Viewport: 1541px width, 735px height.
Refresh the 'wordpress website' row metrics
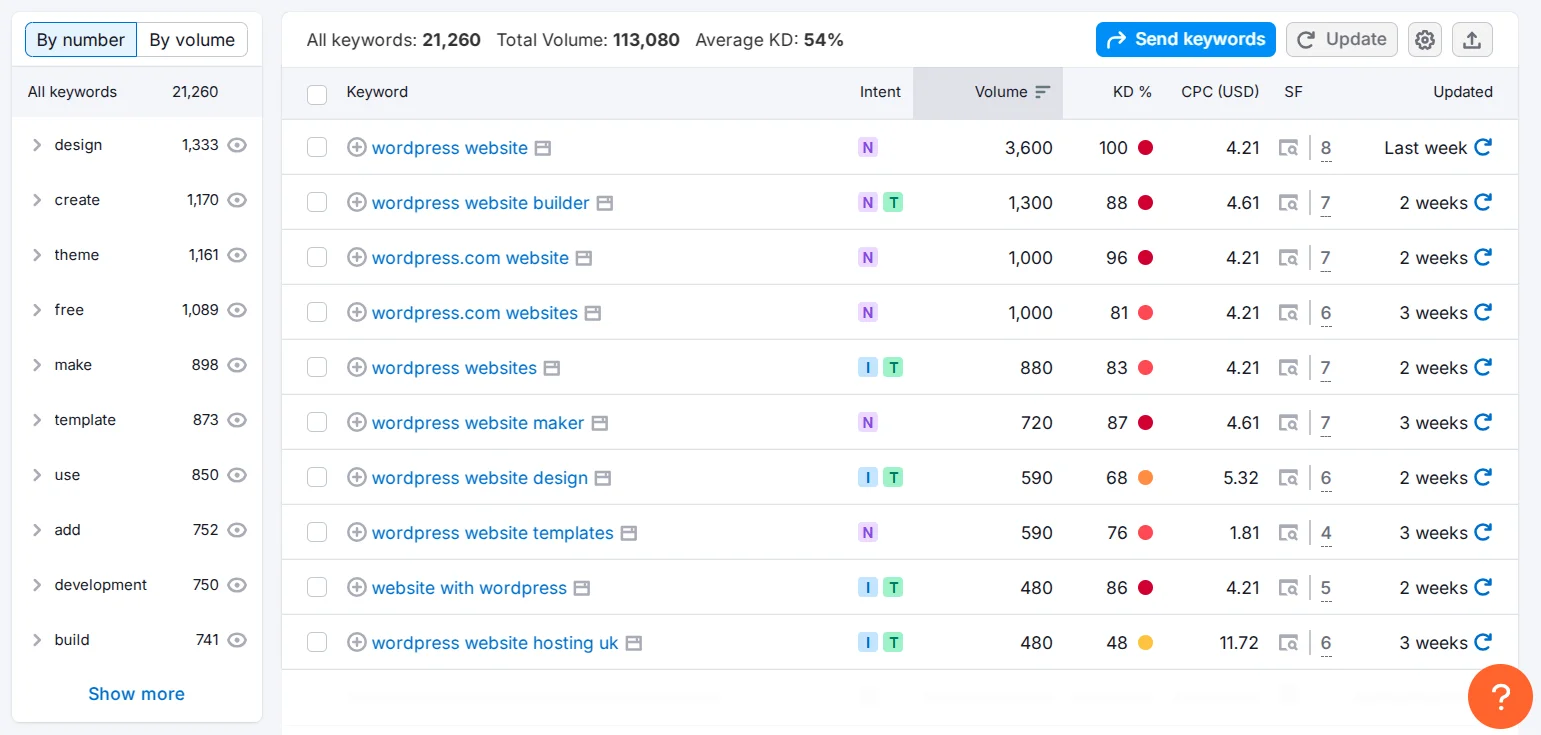(x=1483, y=147)
